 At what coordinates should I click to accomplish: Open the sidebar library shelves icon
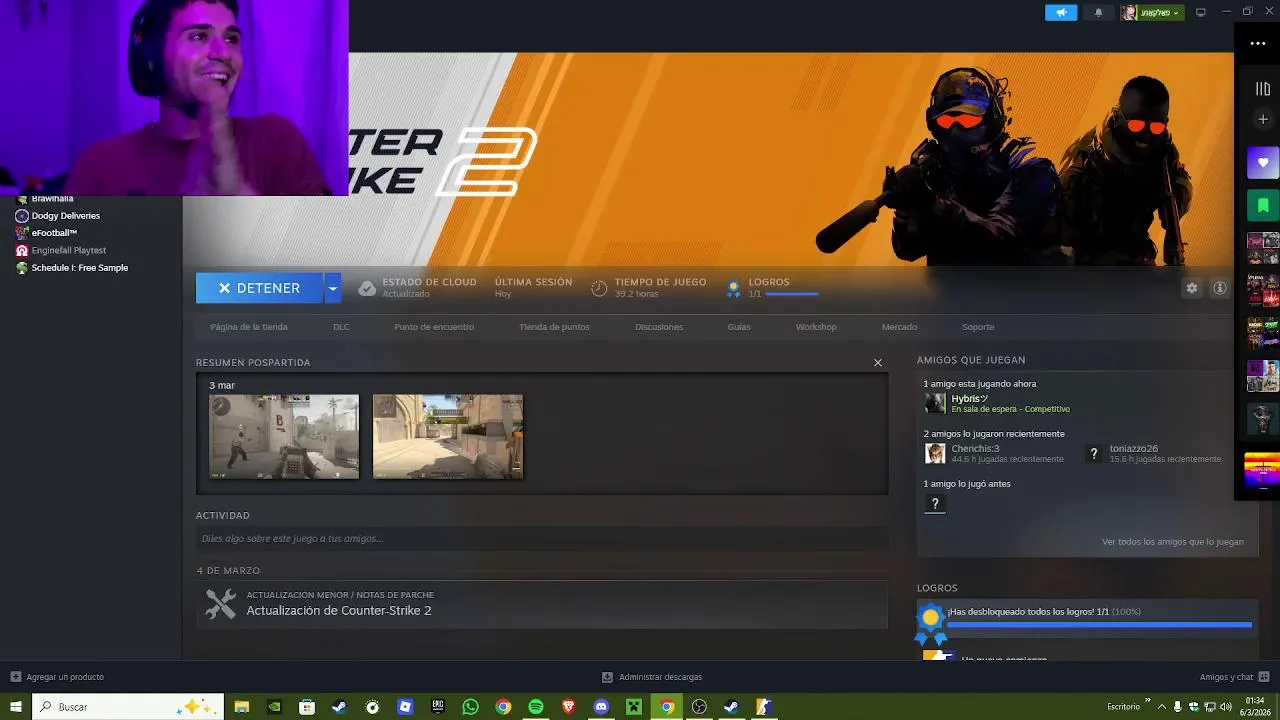tap(1263, 89)
